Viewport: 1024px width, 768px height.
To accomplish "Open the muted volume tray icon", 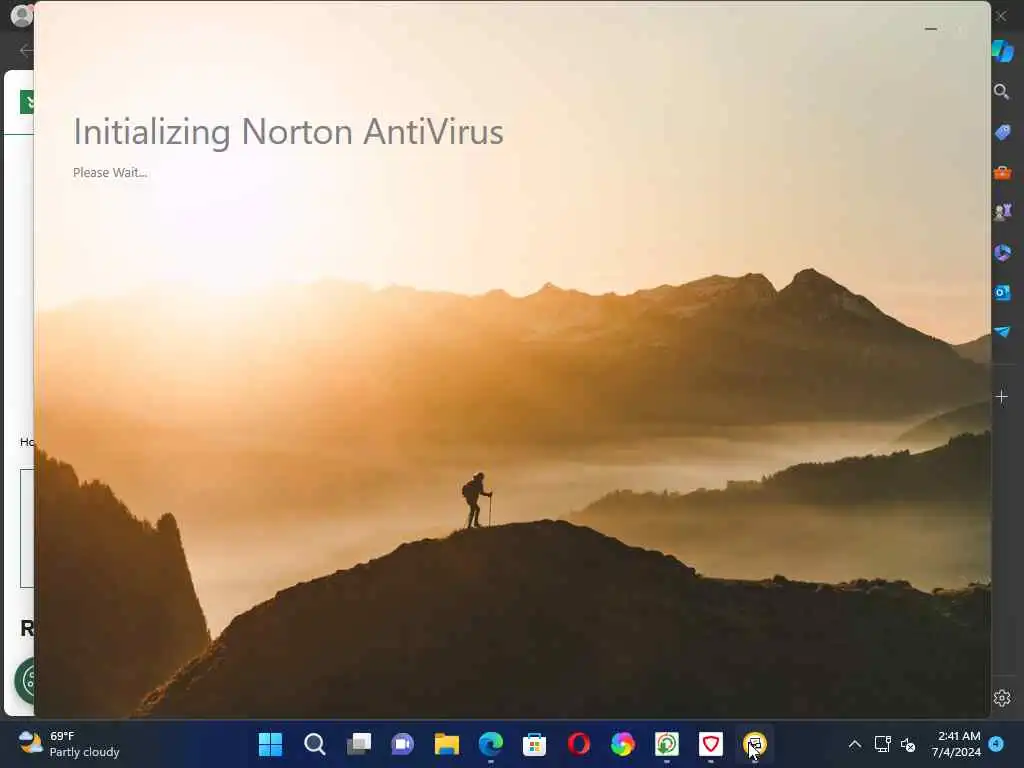I will tap(908, 744).
